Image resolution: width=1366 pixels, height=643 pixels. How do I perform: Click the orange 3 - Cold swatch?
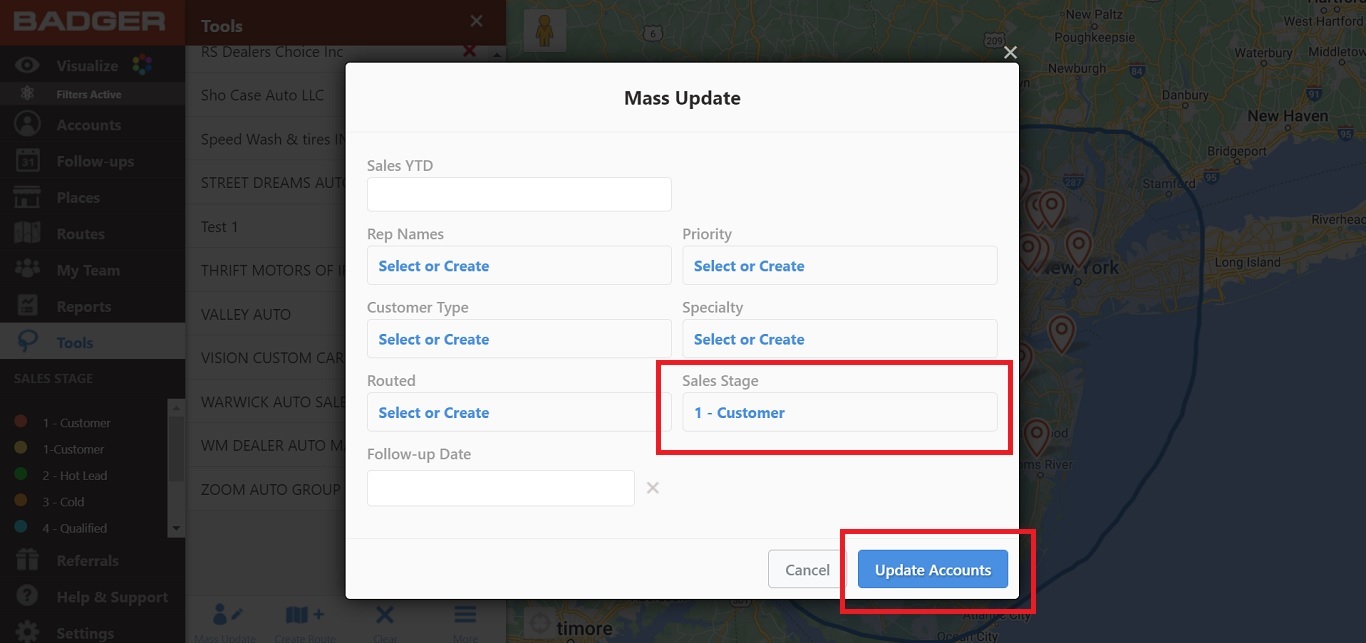click(20, 502)
